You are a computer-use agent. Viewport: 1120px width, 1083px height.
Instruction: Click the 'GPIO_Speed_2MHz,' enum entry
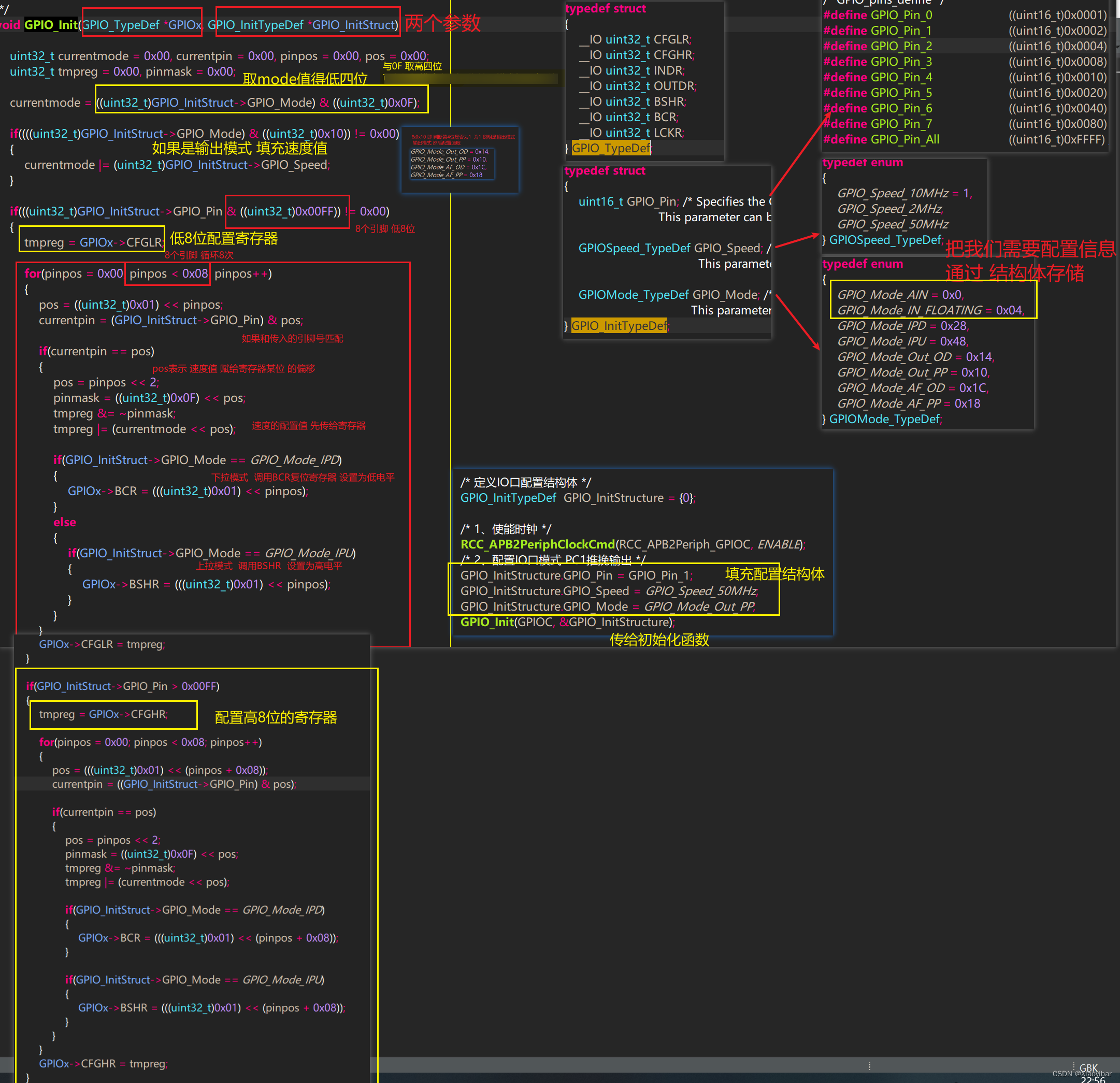pyautogui.click(x=889, y=209)
